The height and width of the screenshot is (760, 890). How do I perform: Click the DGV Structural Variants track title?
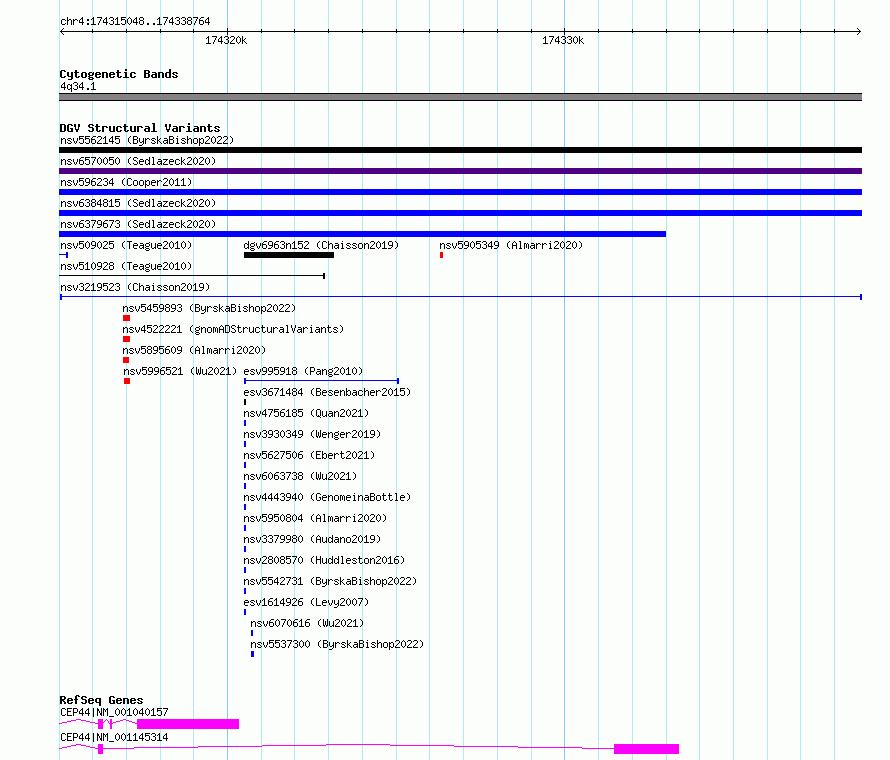(x=140, y=128)
